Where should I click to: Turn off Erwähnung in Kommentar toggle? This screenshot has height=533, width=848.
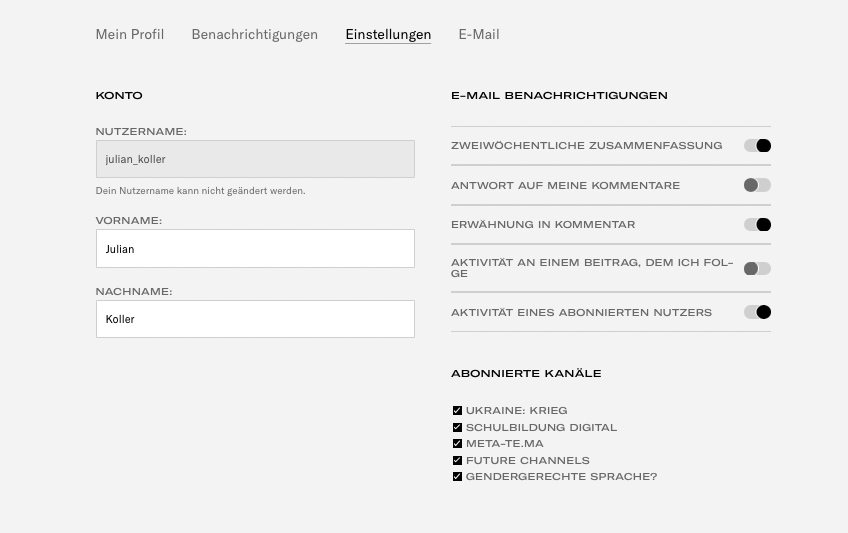tap(757, 225)
